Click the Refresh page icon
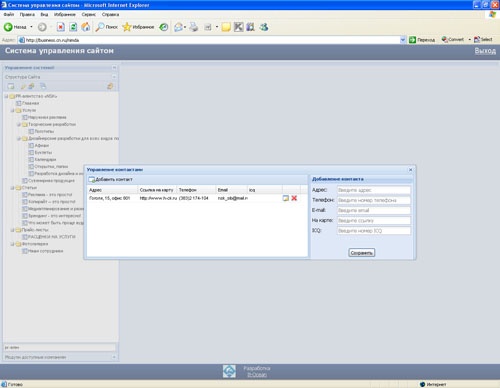This screenshot has width=500, height=388. pos(73,27)
